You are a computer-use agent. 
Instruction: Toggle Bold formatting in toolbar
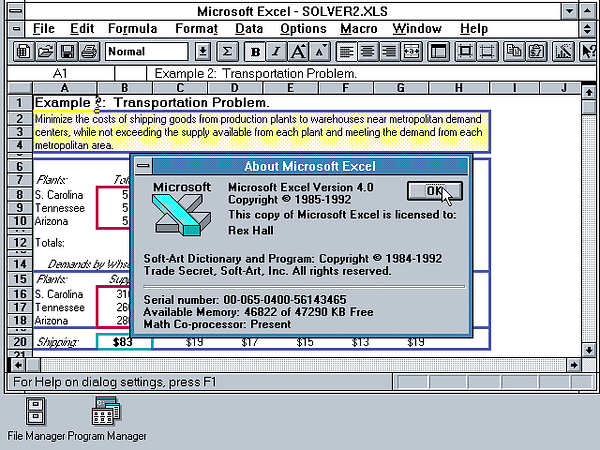click(255, 51)
